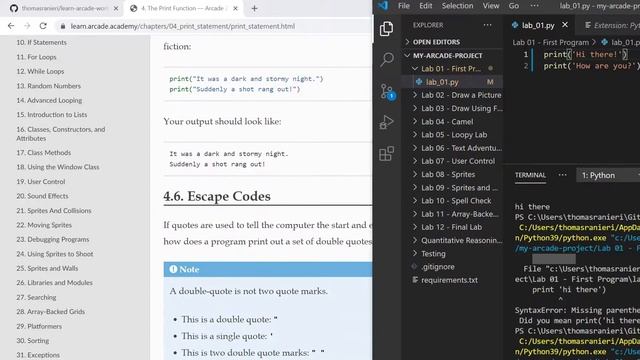
Task: Switch to the lab_01.py editor tab
Action: pyautogui.click(x=538, y=25)
